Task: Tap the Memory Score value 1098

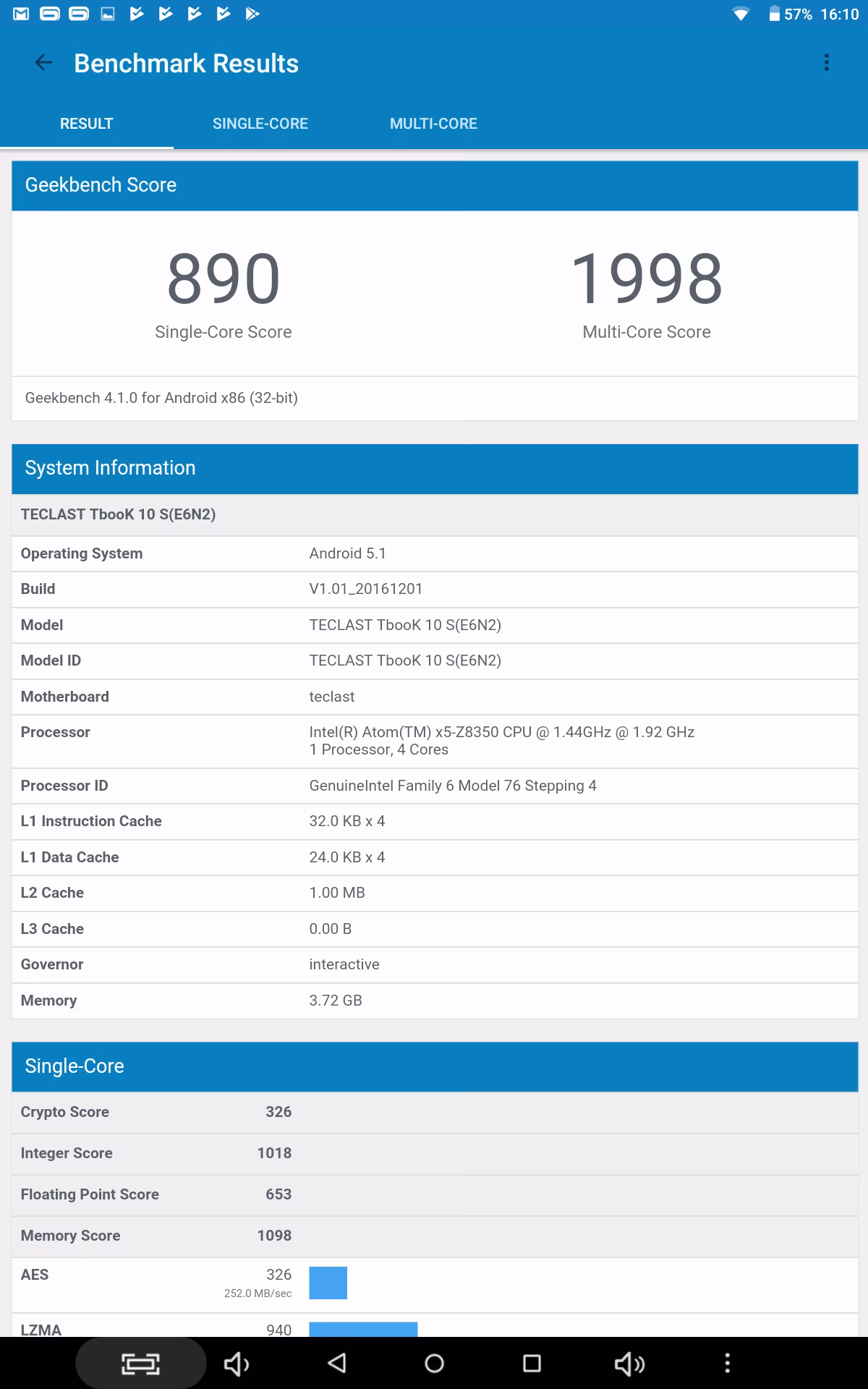Action: 274,1236
